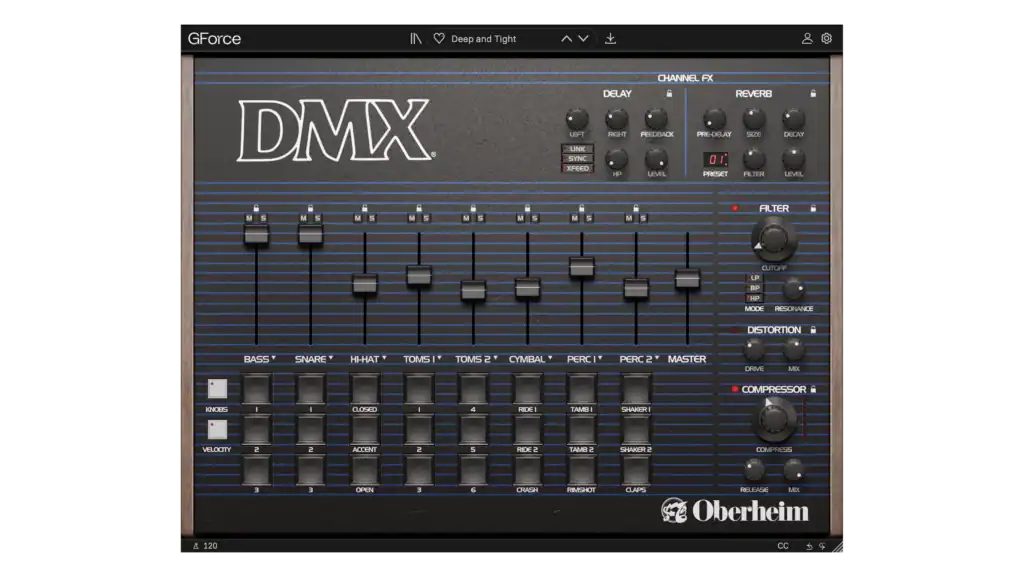This screenshot has width=1024, height=577.
Task: Open the CC menu in status bar
Action: pos(782,546)
